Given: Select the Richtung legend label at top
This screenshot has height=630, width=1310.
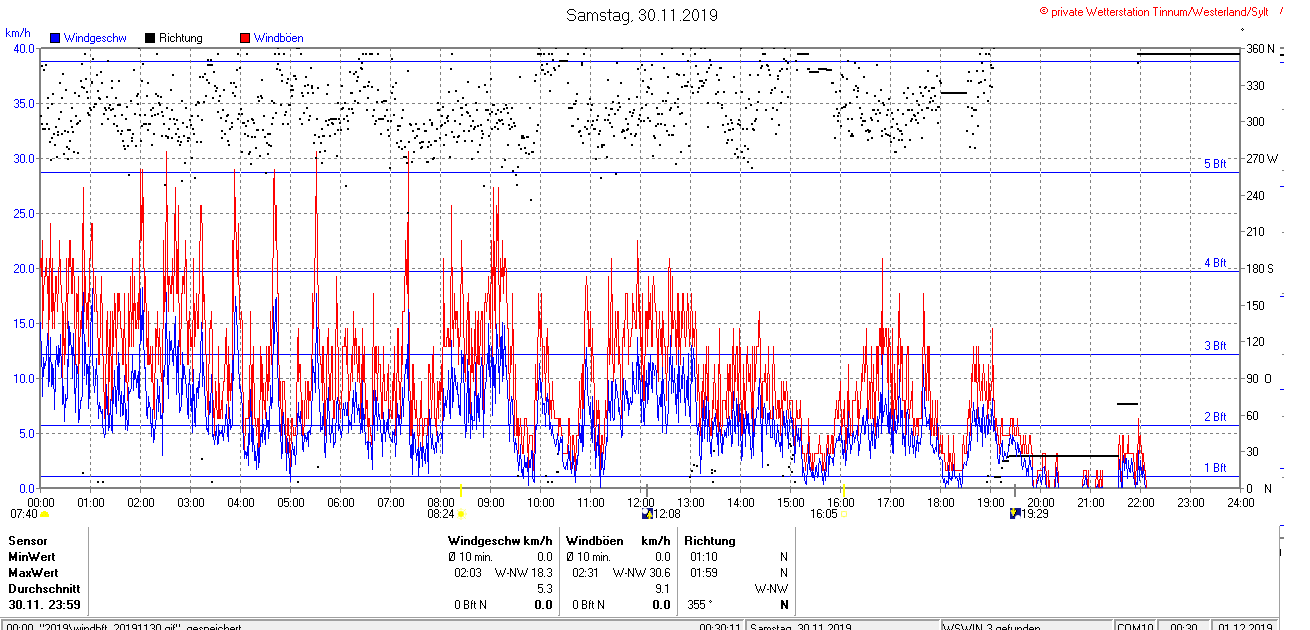Looking at the screenshot, I should point(180,38).
